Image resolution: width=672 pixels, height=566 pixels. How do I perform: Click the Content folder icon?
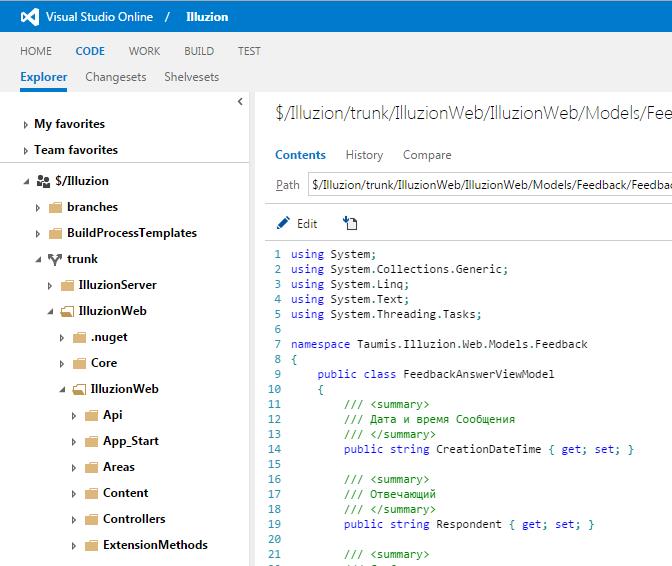click(x=91, y=494)
